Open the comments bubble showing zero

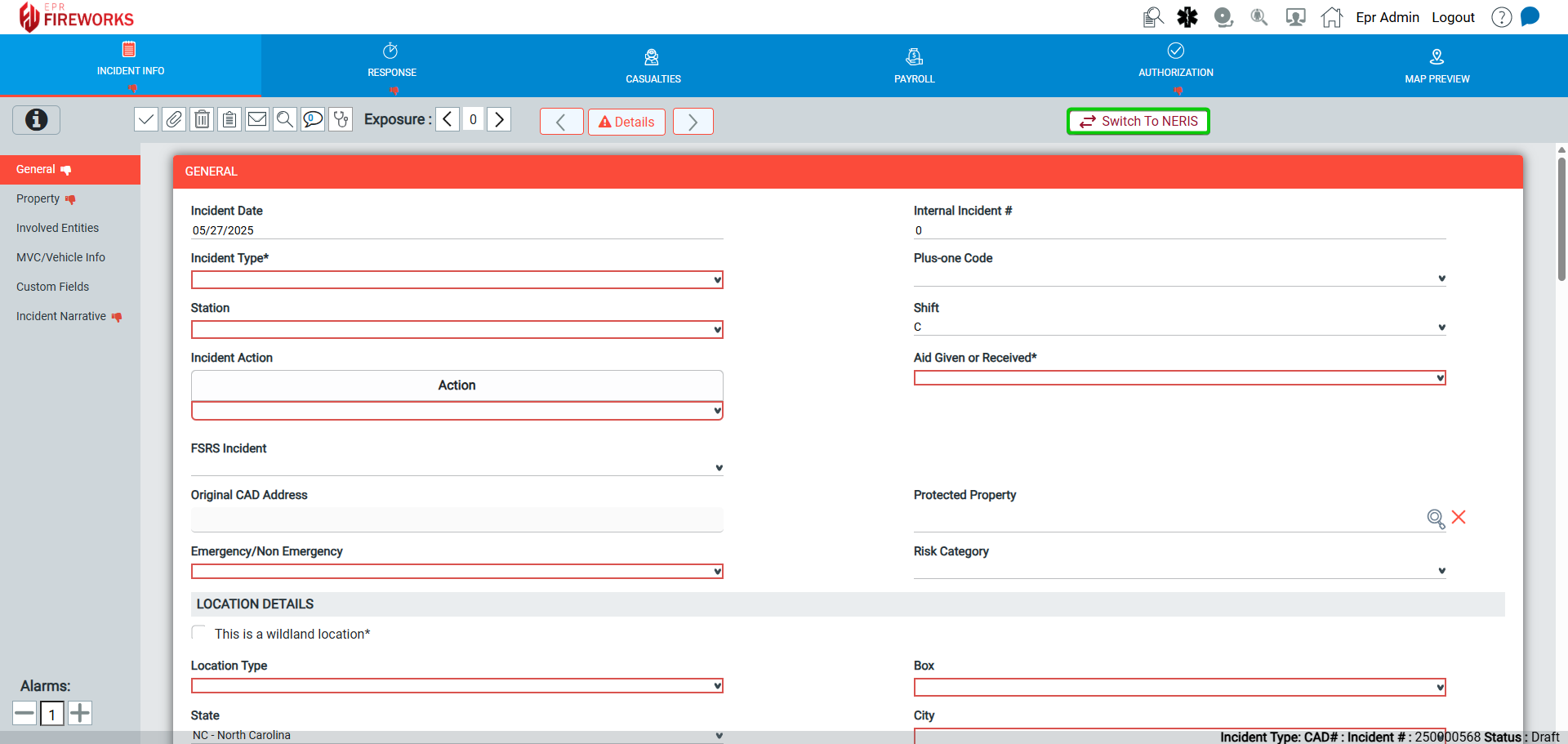pyautogui.click(x=313, y=119)
